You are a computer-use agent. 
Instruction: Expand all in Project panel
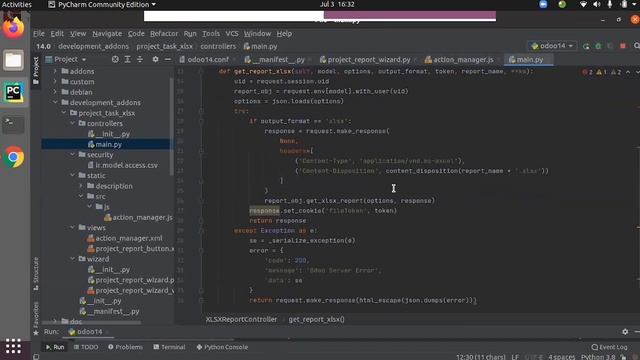click(x=127, y=60)
